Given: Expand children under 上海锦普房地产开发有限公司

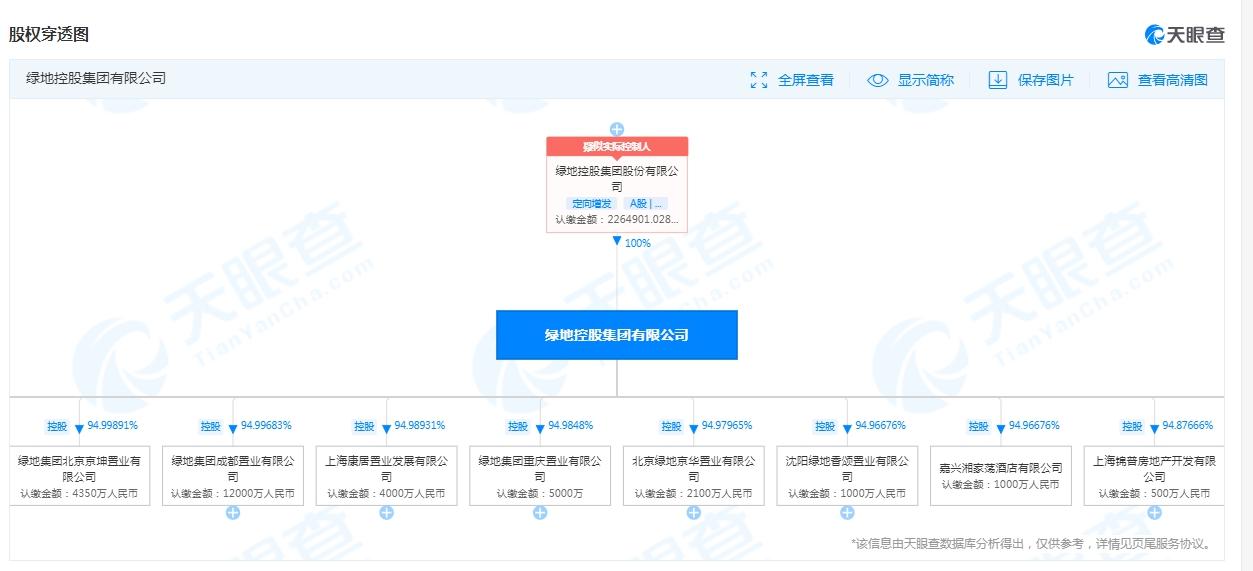Looking at the screenshot, I should (x=1155, y=513).
